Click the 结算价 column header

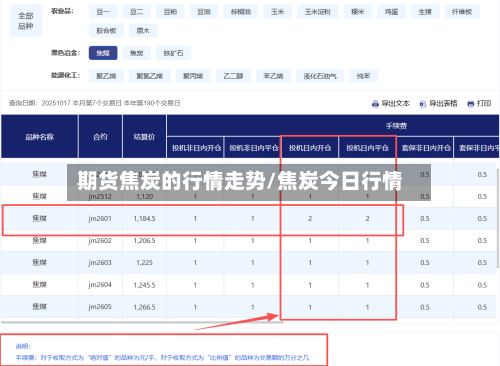pyautogui.click(x=144, y=137)
